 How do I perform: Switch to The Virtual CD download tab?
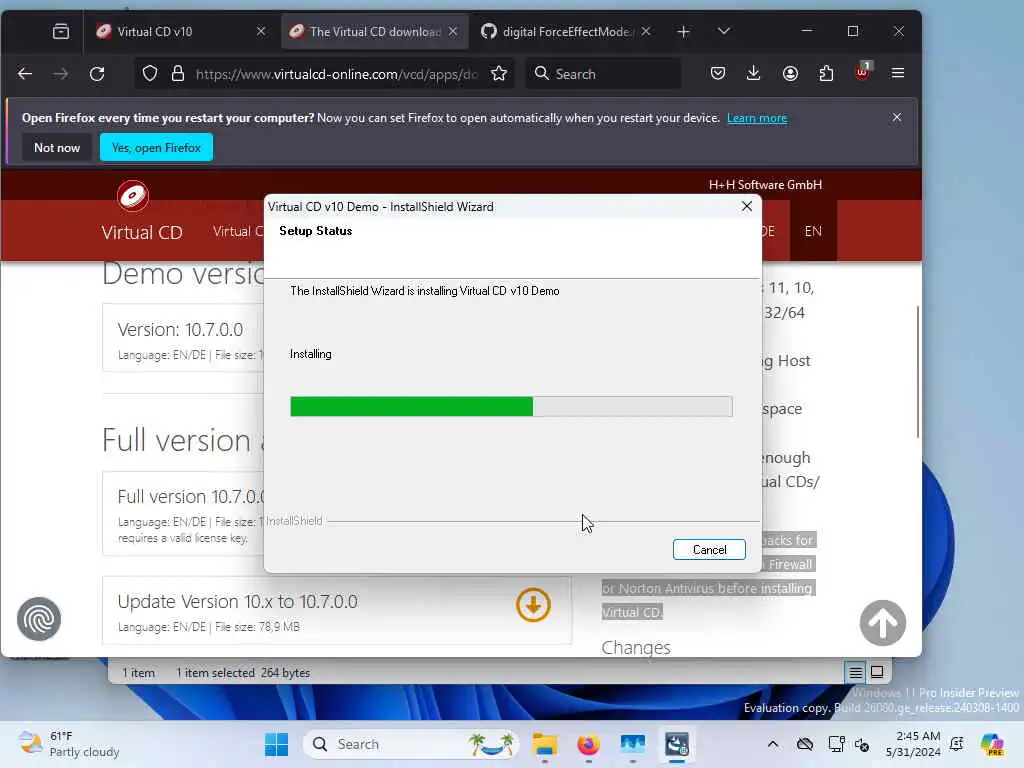[366, 31]
